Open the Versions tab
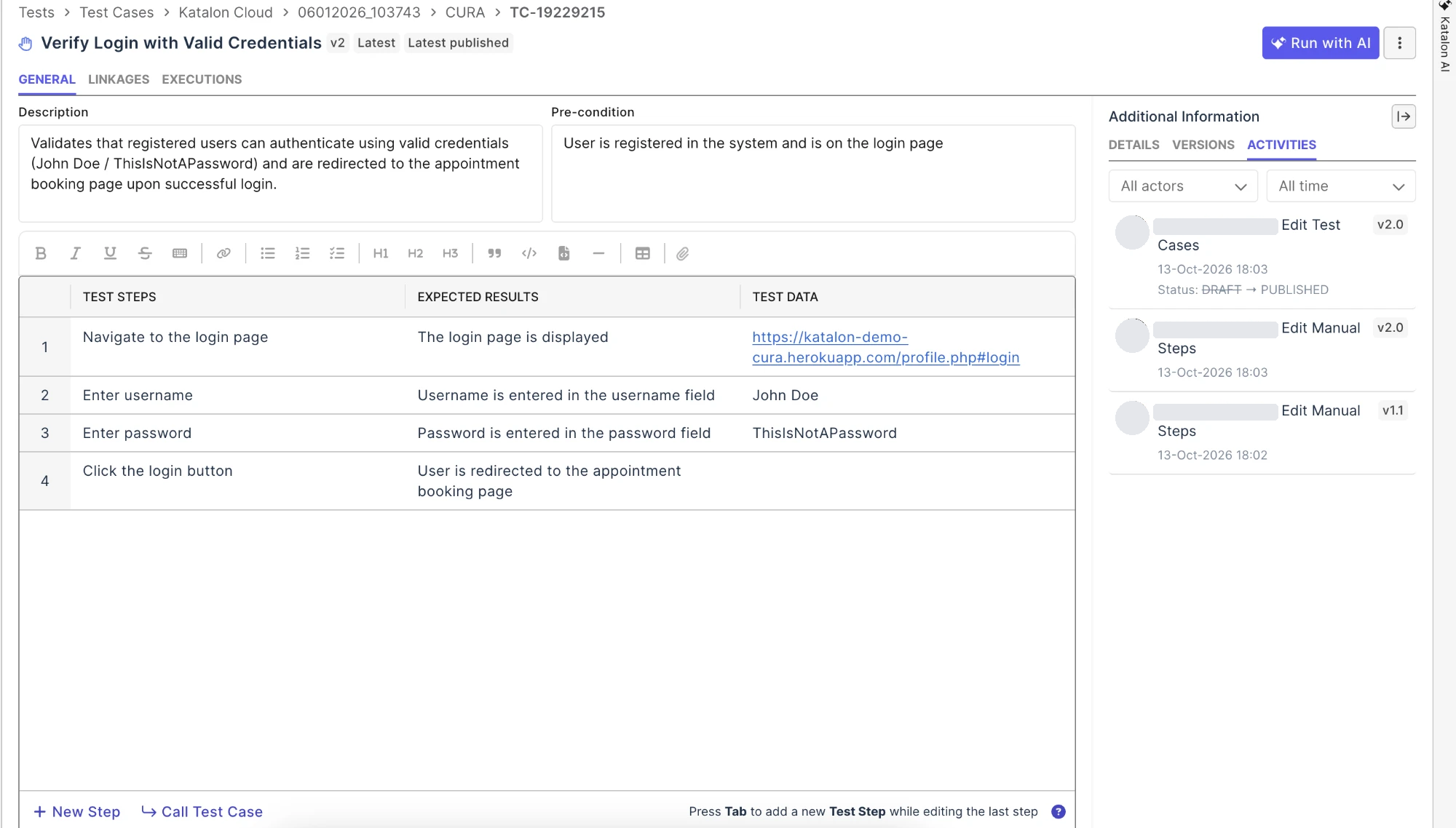 pos(1203,145)
